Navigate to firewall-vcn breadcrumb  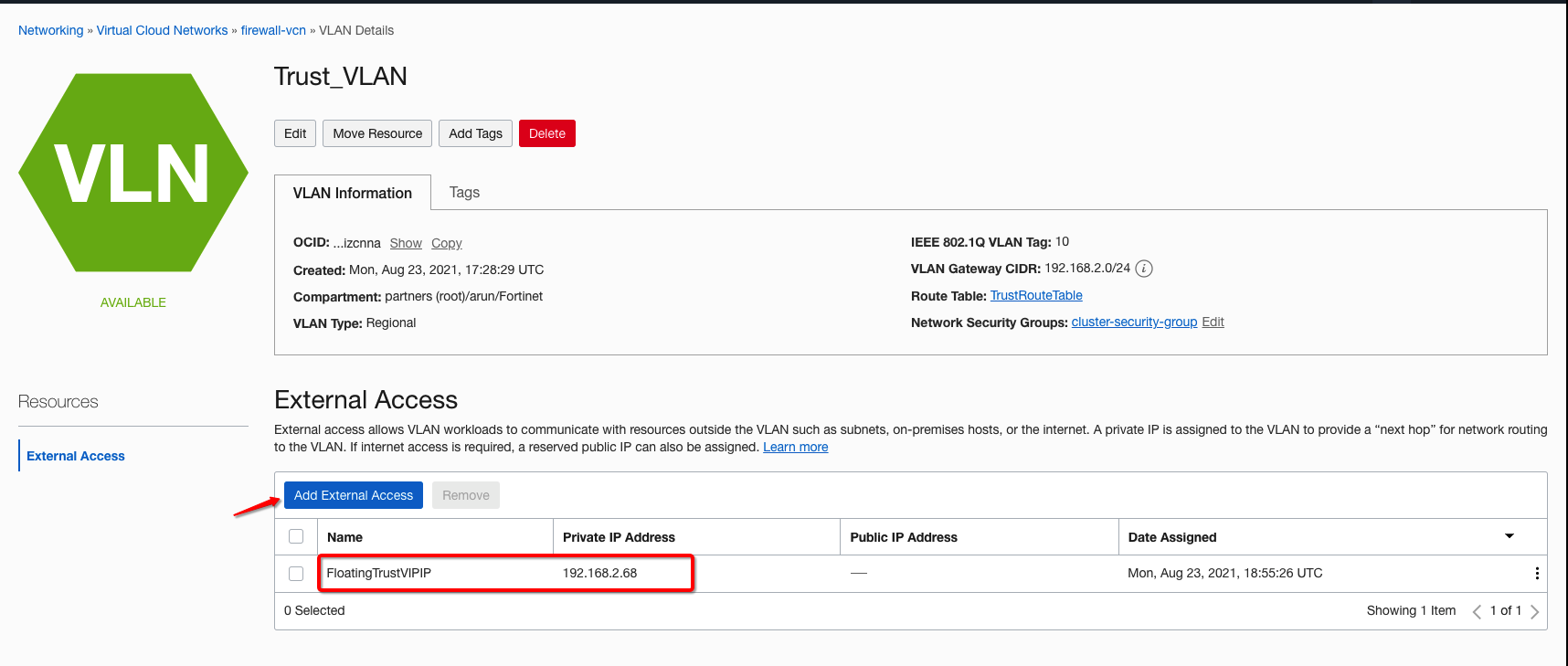273,30
